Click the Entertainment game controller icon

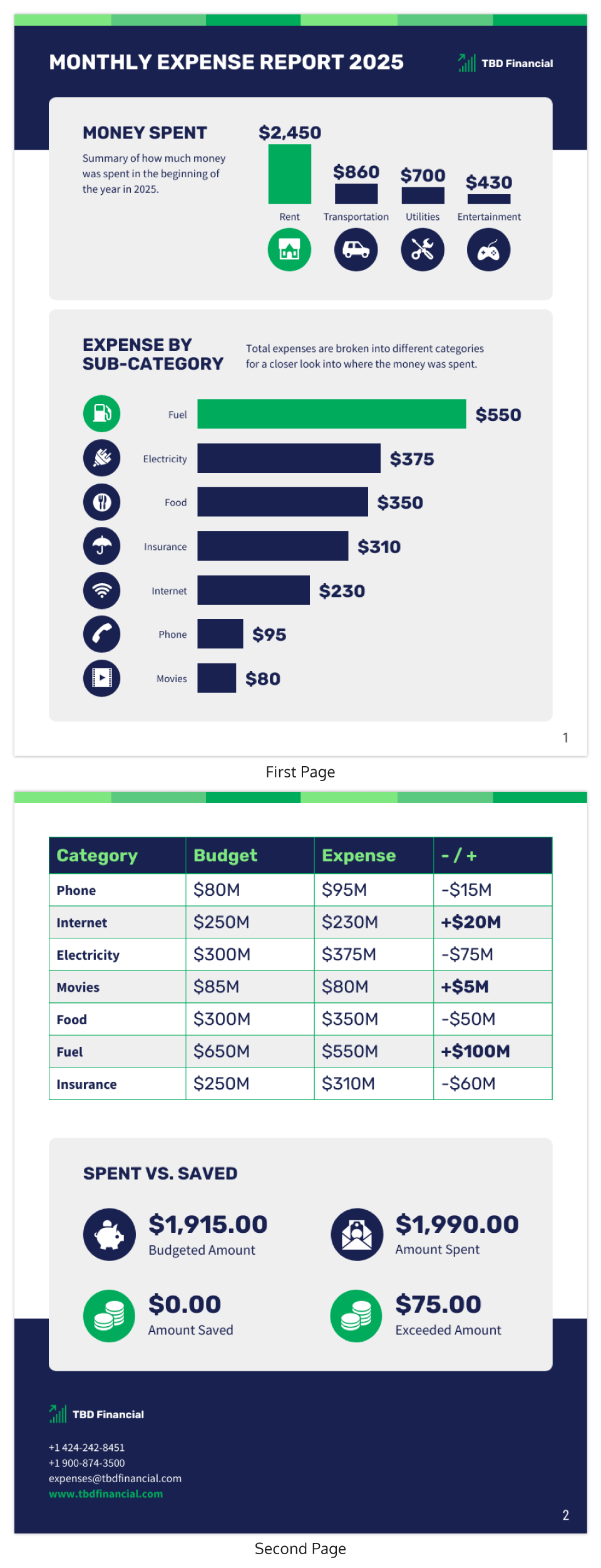pyautogui.click(x=489, y=250)
